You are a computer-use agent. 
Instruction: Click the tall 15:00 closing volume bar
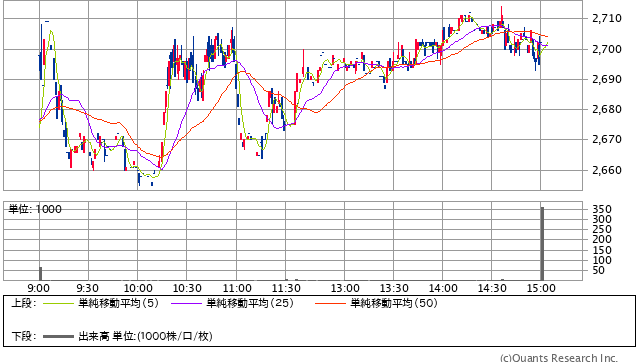(x=542, y=244)
